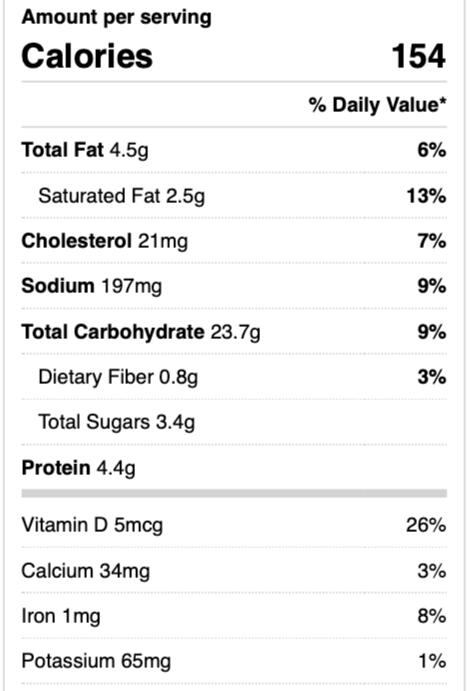Select the Calcium 34mg row
470x691 pixels.
point(234,571)
